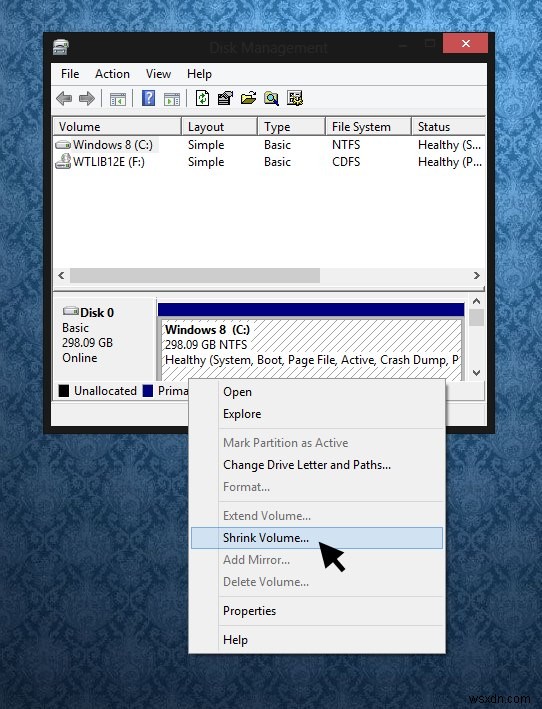The image size is (542, 709).
Task: Choose Explore from the context menu
Action: click(x=317, y=414)
